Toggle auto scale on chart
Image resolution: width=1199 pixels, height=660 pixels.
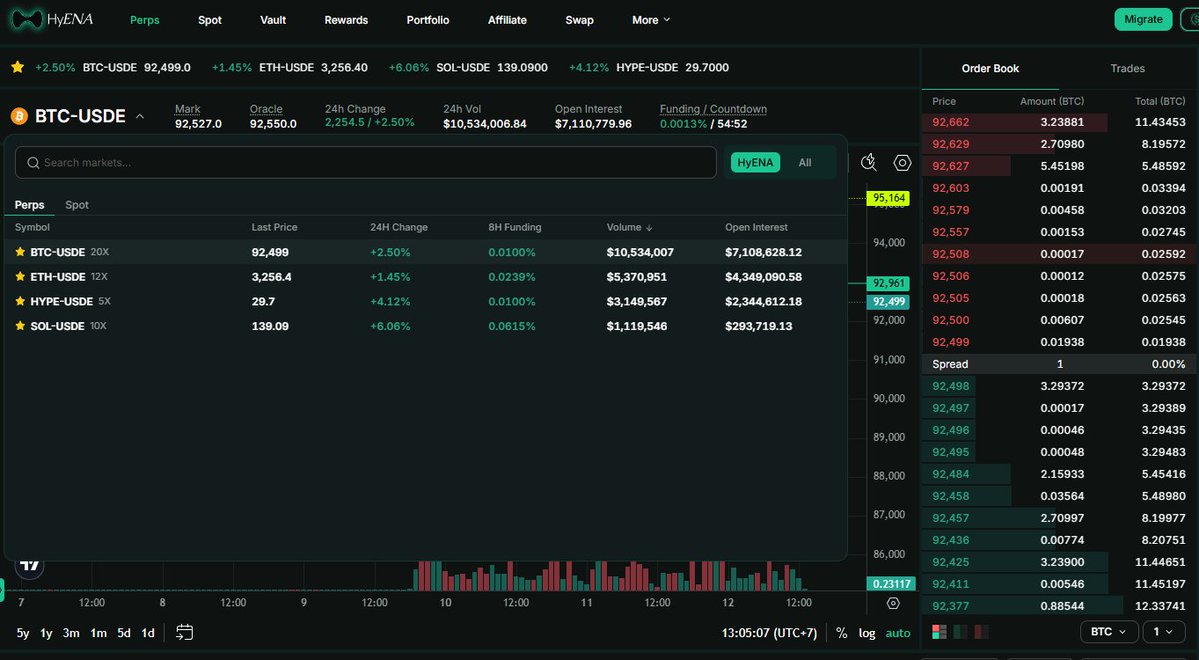tap(898, 632)
